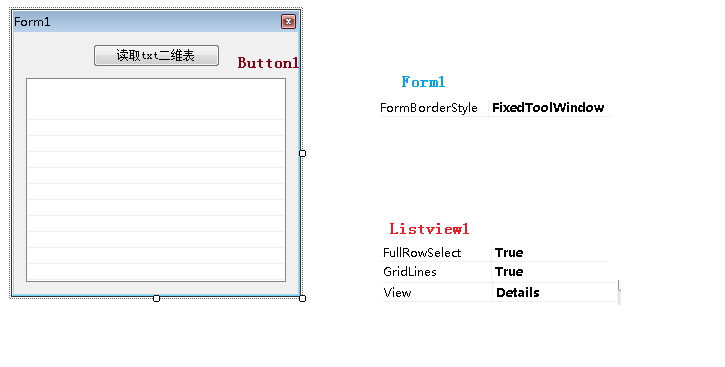The image size is (725, 367).
Task: Click the Details value of View
Action: pos(517,293)
